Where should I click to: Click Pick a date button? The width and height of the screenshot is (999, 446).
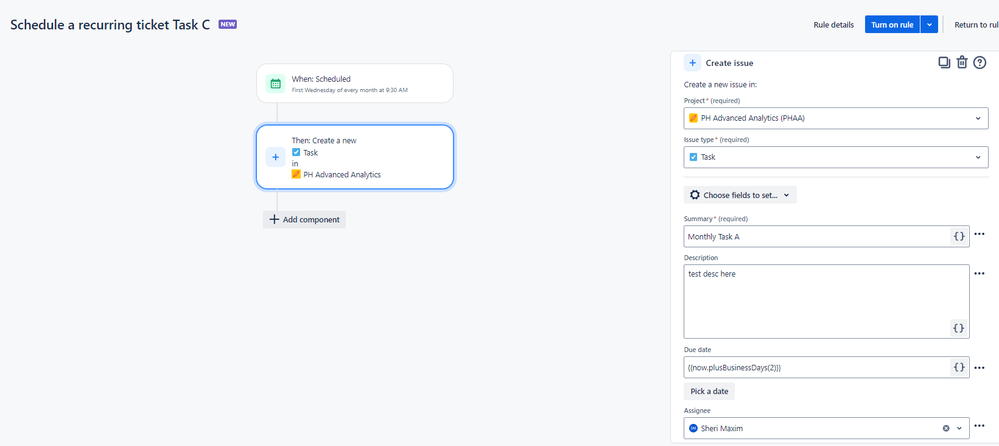click(709, 391)
